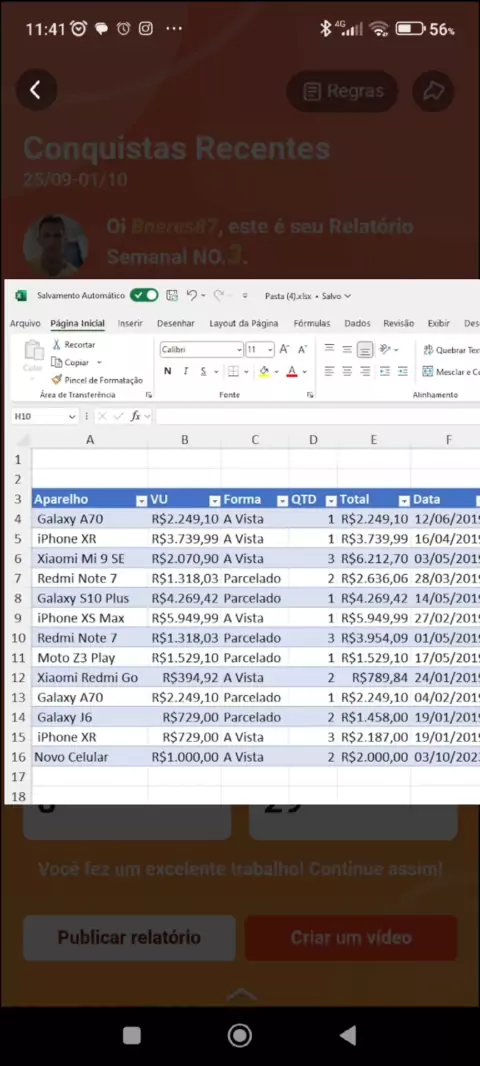This screenshot has width=480, height=1066.
Task: Toggle underline with the S button
Action: tap(203, 371)
